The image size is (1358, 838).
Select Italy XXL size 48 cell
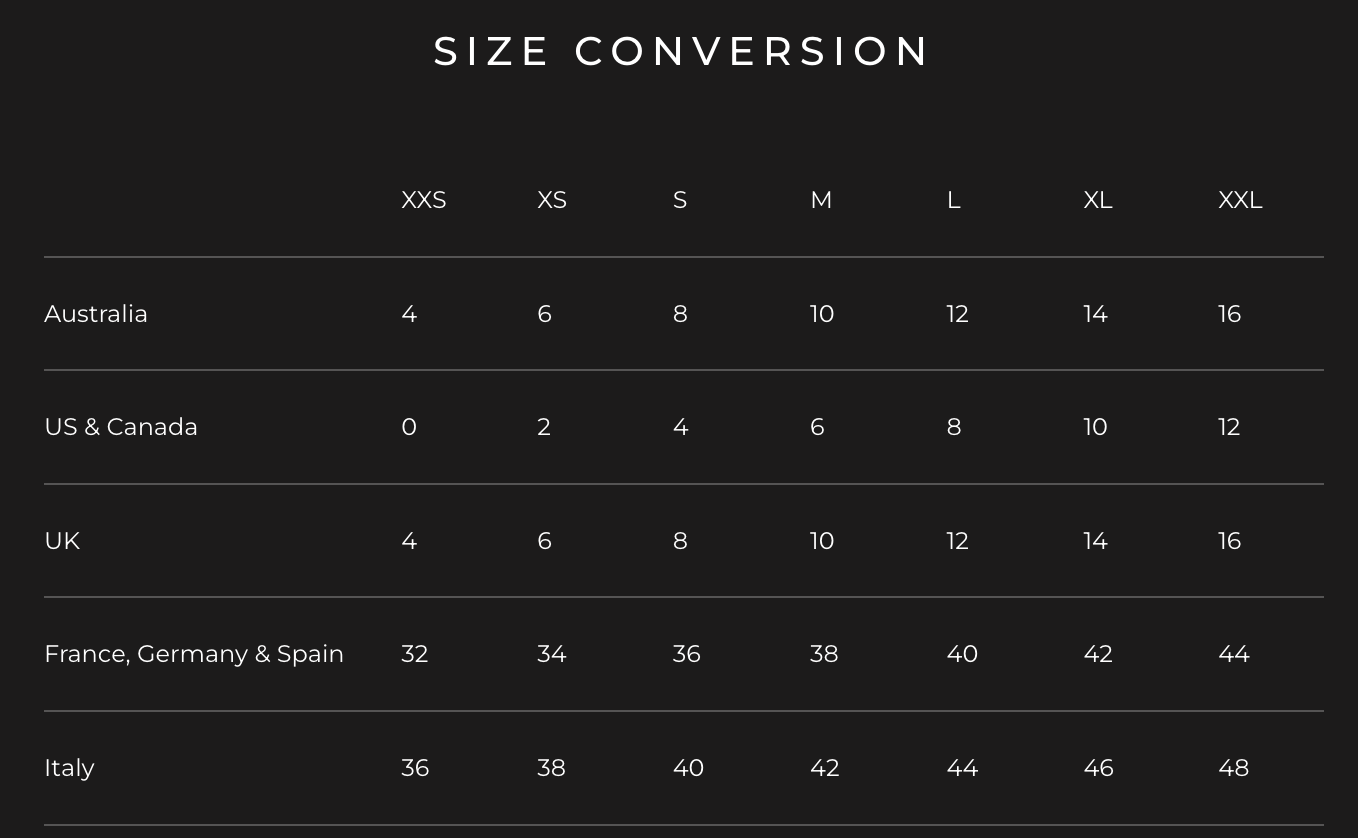(1233, 768)
